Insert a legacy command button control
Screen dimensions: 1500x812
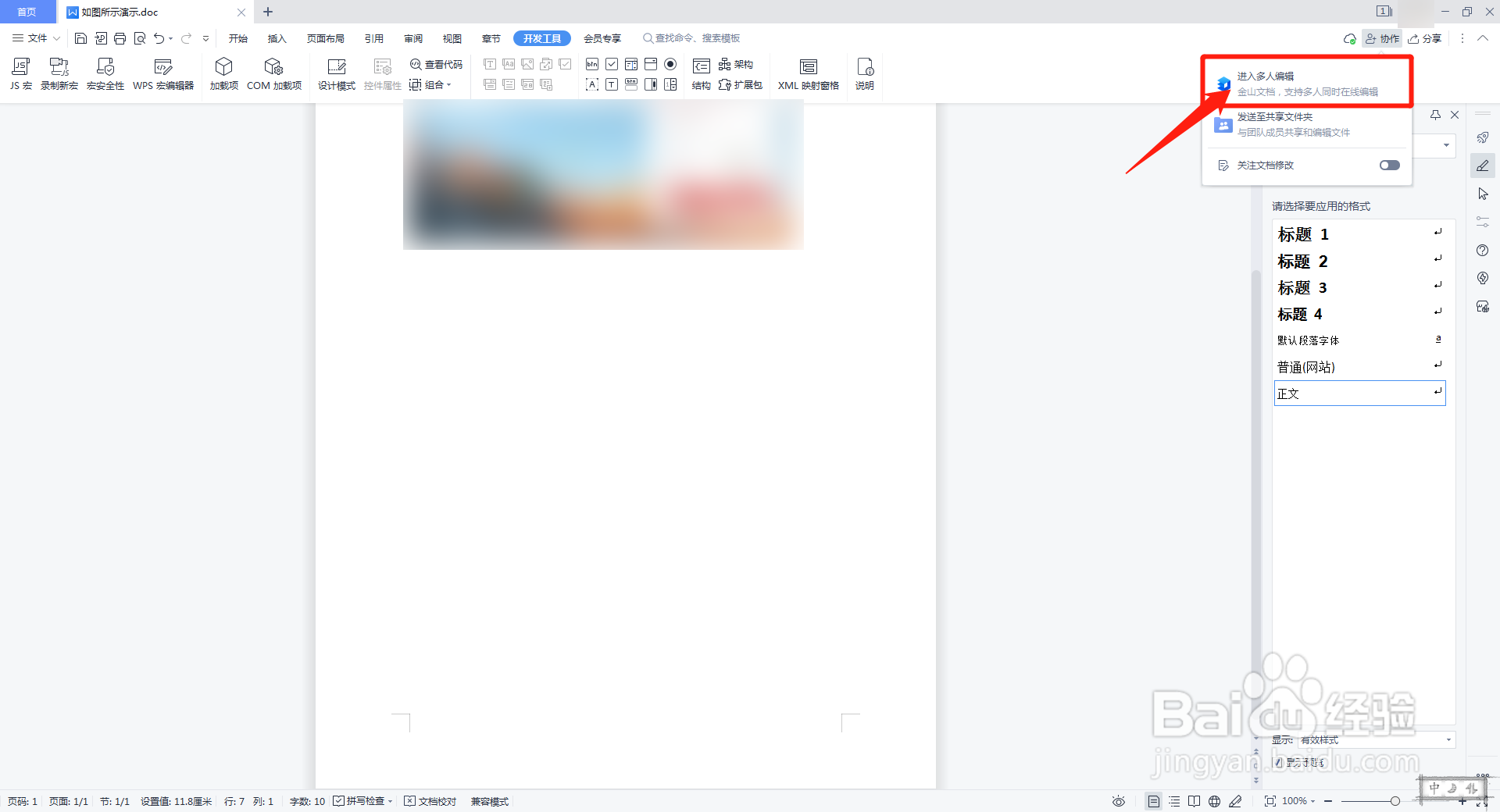(x=592, y=64)
